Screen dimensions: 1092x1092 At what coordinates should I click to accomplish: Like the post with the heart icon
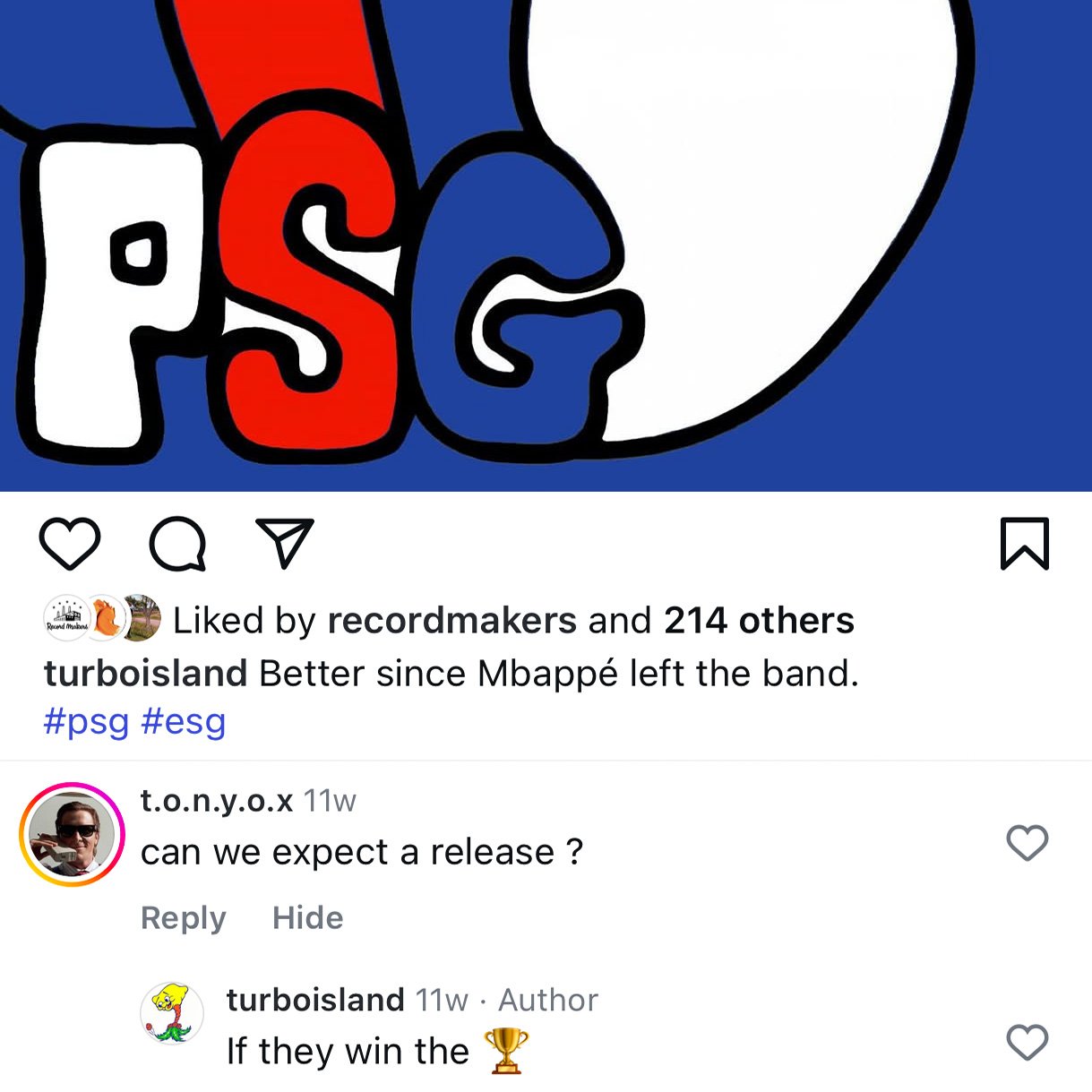pos(70,544)
